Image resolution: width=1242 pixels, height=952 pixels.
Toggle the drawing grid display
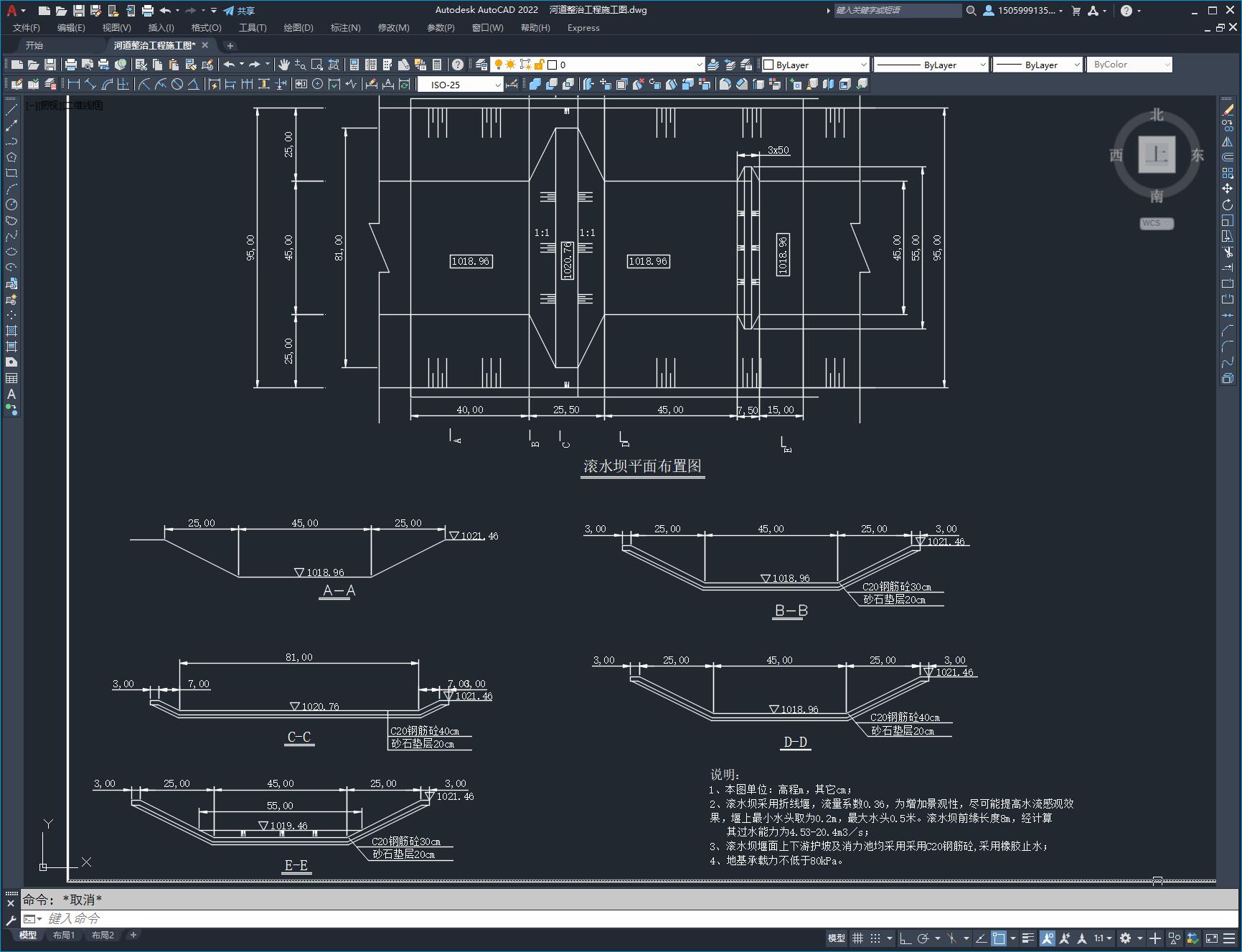[x=857, y=938]
